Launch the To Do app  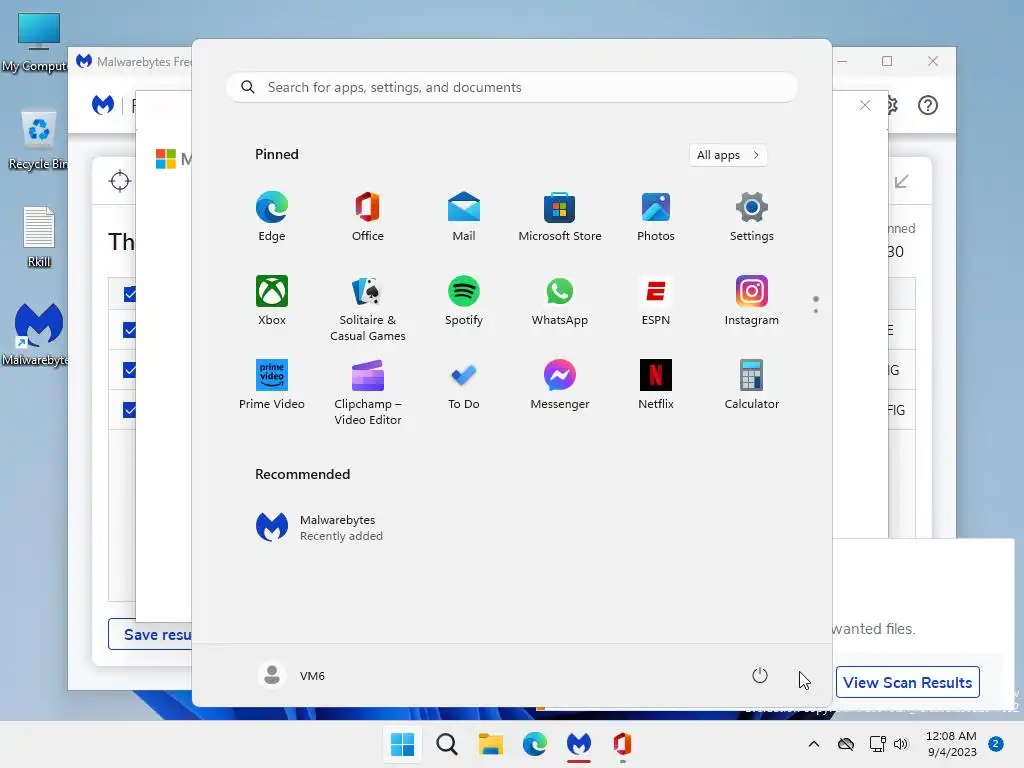(464, 385)
